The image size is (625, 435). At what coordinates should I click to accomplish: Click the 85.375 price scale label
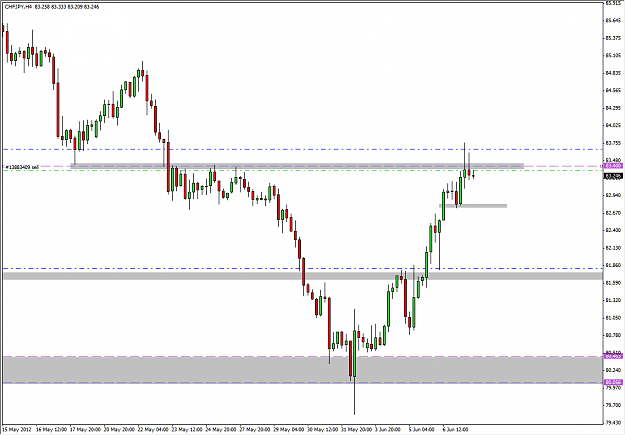pos(613,38)
